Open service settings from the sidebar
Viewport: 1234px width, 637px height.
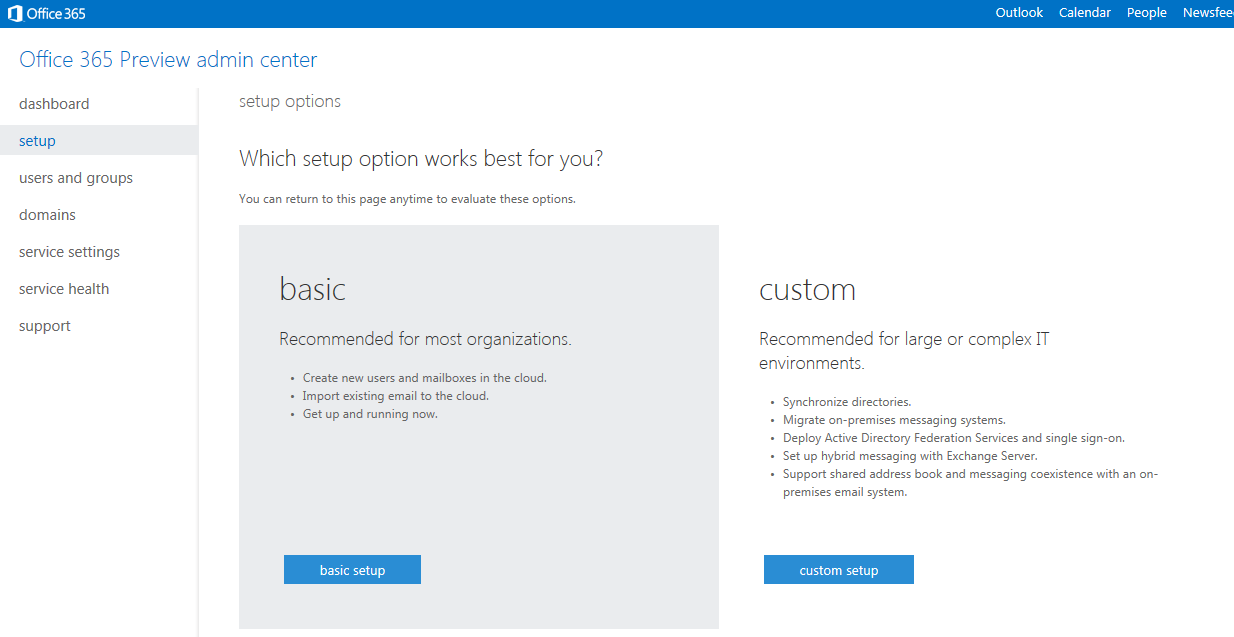click(69, 252)
